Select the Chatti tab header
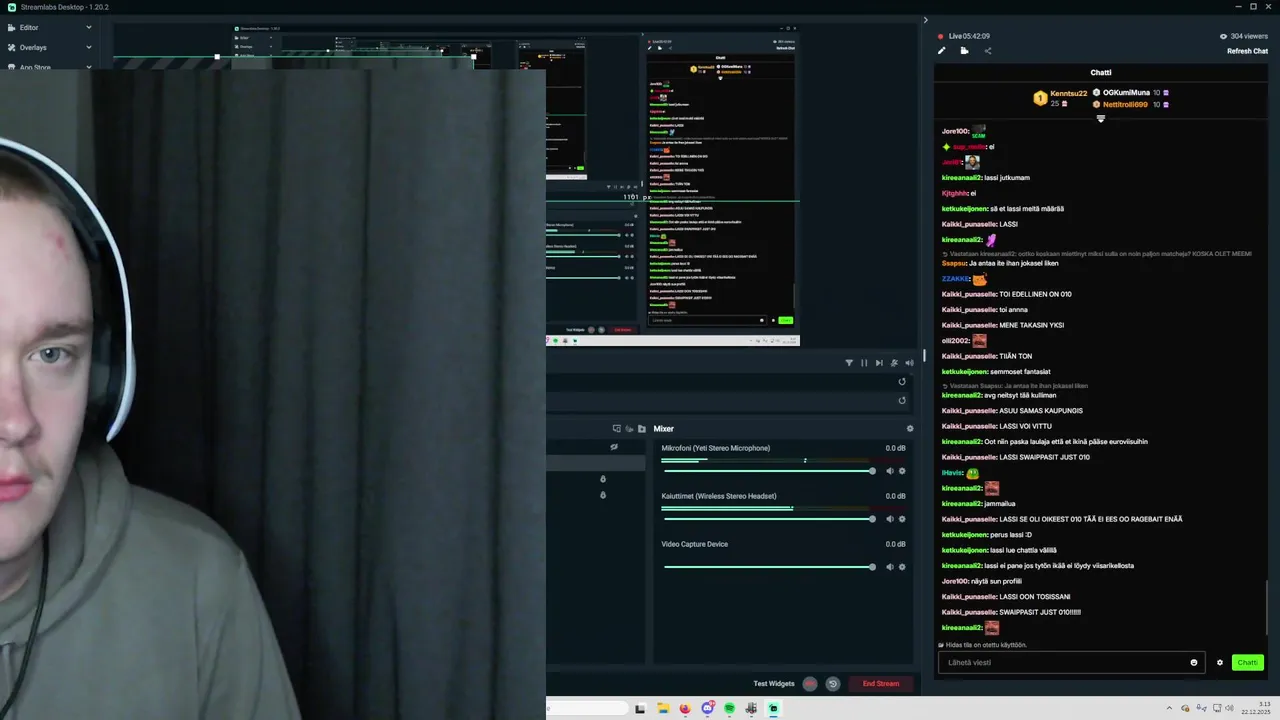The image size is (1280, 720). point(1100,72)
